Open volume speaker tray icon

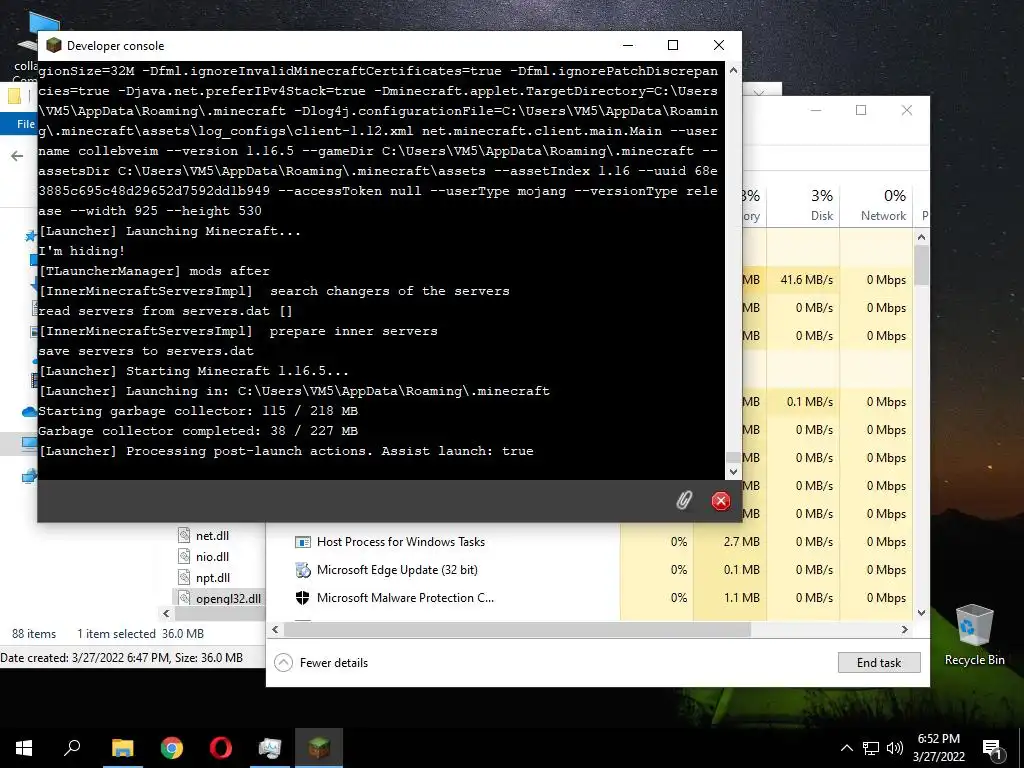click(895, 748)
